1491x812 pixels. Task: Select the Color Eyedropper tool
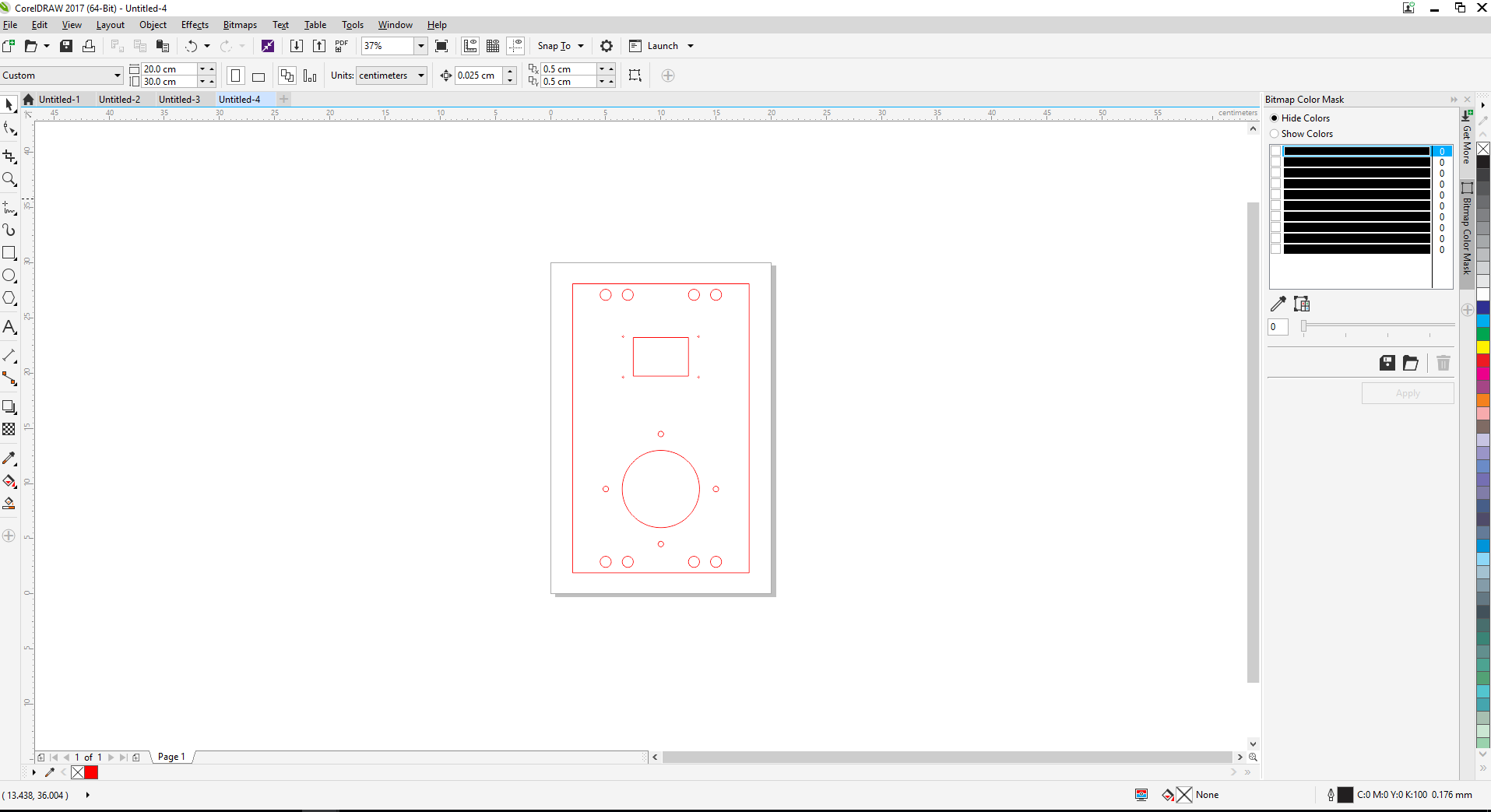[x=9, y=458]
